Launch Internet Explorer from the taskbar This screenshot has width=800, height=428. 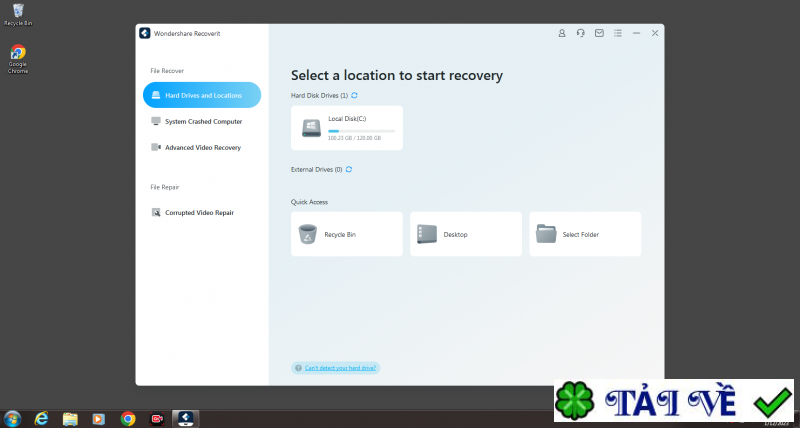coord(41,419)
